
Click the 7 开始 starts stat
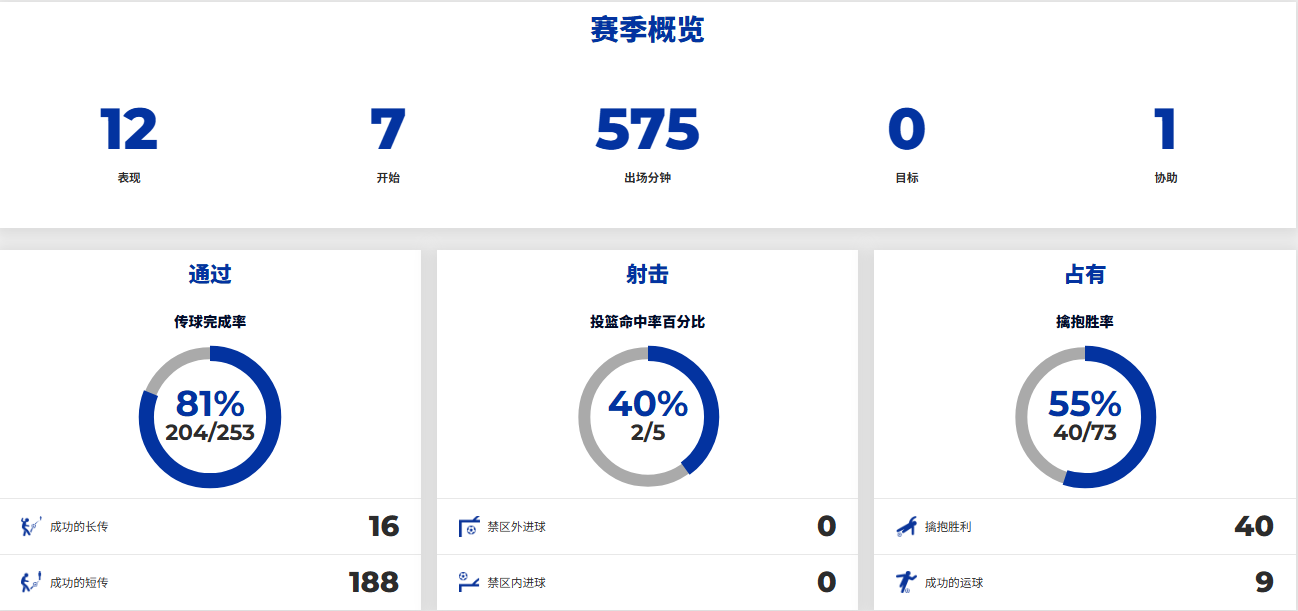pos(388,130)
